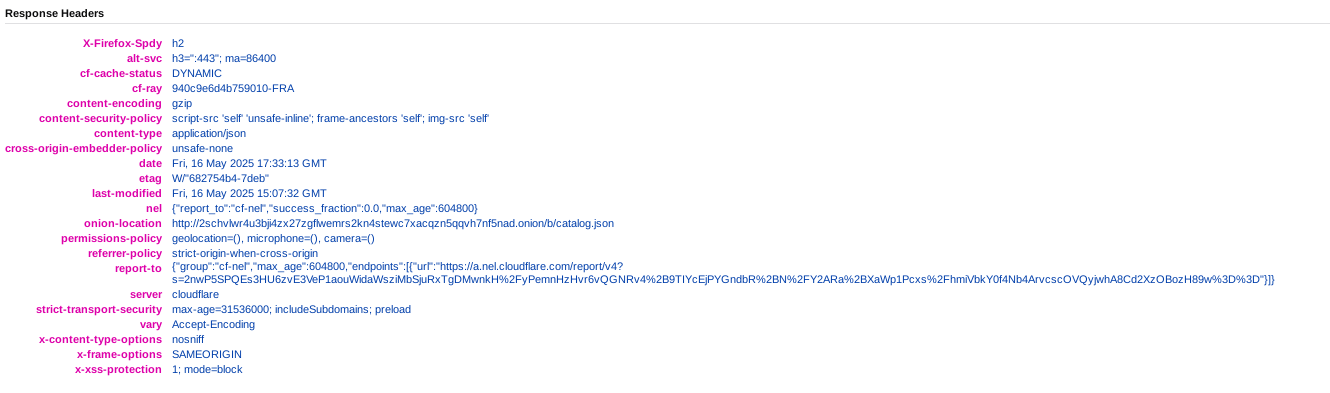Select the cf-cache-status DYNAMIC value
Image resolution: width=1330 pixels, height=393 pixels.
click(197, 73)
